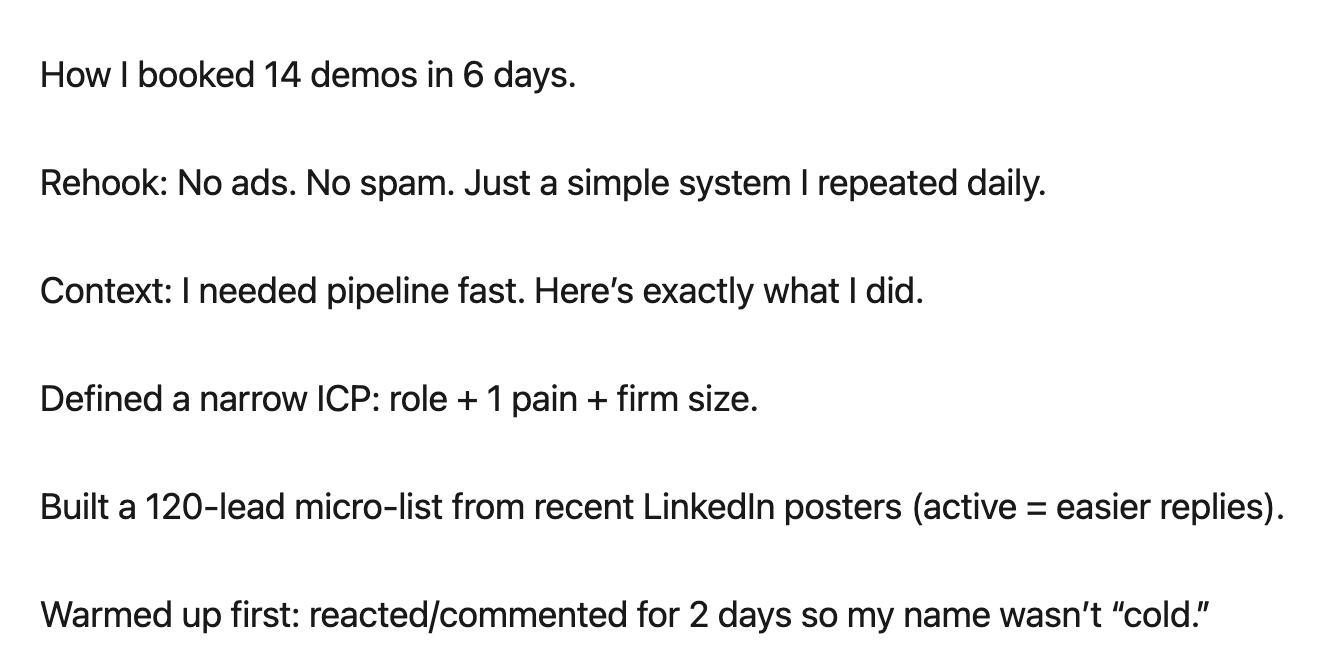Click the phrase 'Defined a narrow ICP'

coord(205,400)
